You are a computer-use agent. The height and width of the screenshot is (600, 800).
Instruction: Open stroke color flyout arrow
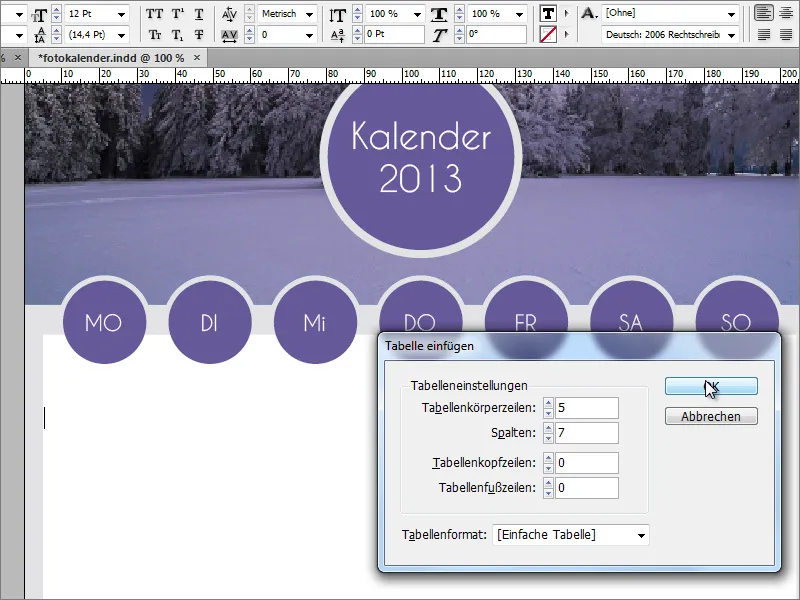click(x=566, y=35)
